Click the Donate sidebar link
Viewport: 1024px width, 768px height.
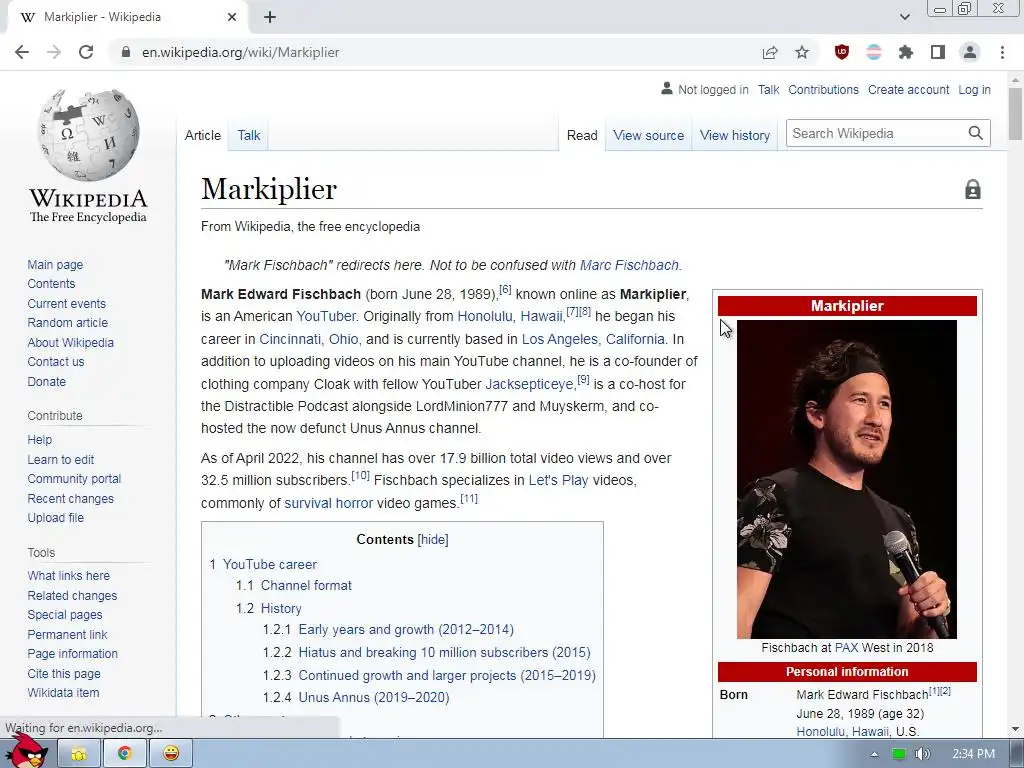pyautogui.click(x=46, y=381)
